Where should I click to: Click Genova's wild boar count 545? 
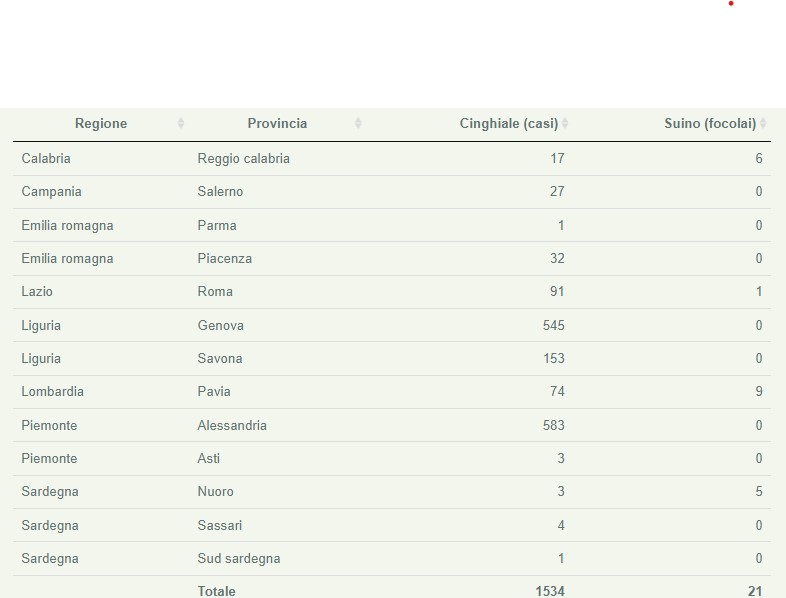(x=550, y=325)
